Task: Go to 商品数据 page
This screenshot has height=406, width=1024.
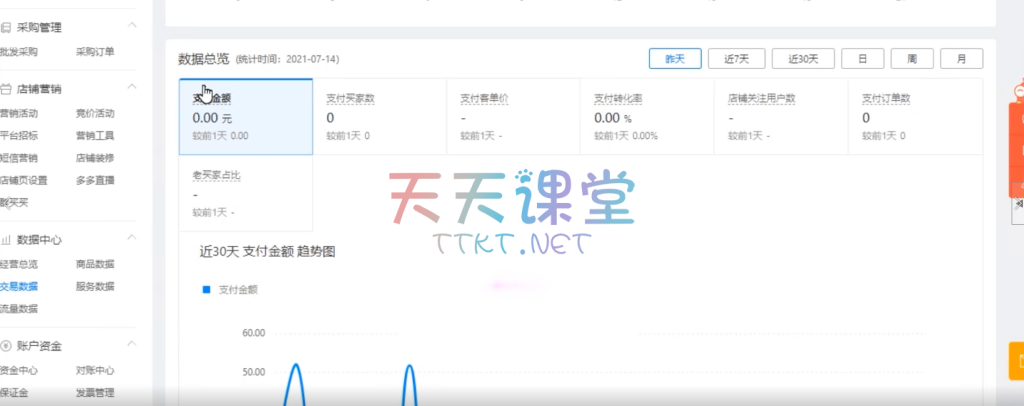Action: tap(95, 264)
